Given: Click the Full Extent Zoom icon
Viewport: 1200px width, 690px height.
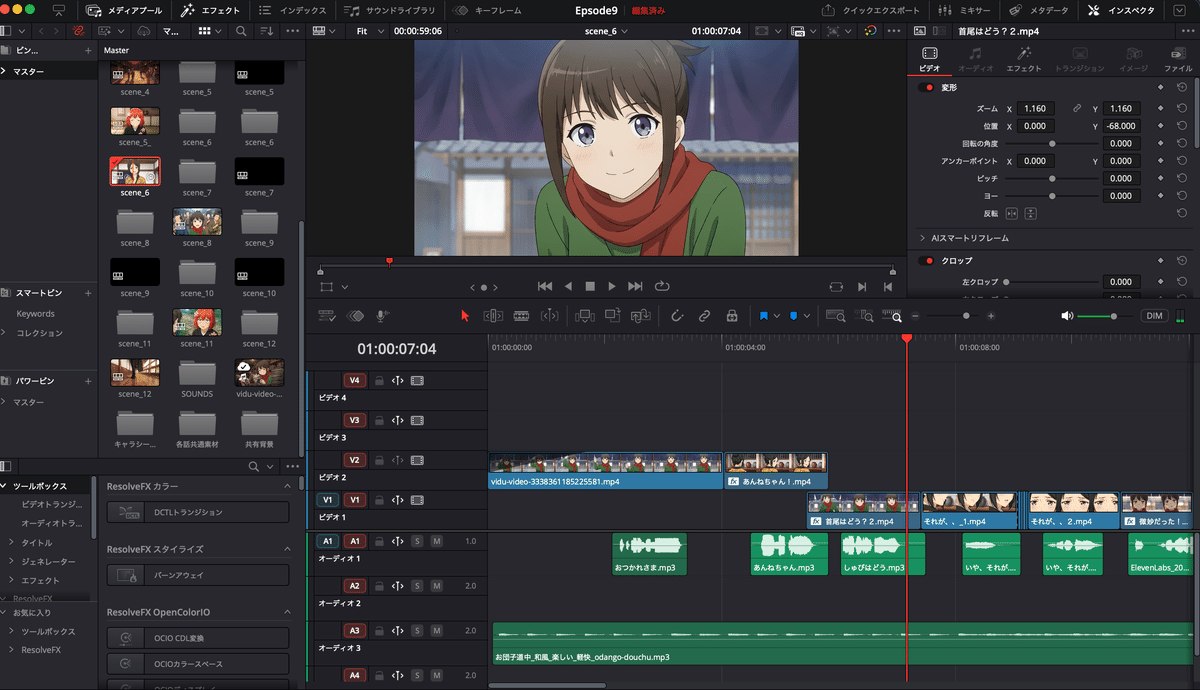Looking at the screenshot, I should click(836, 316).
